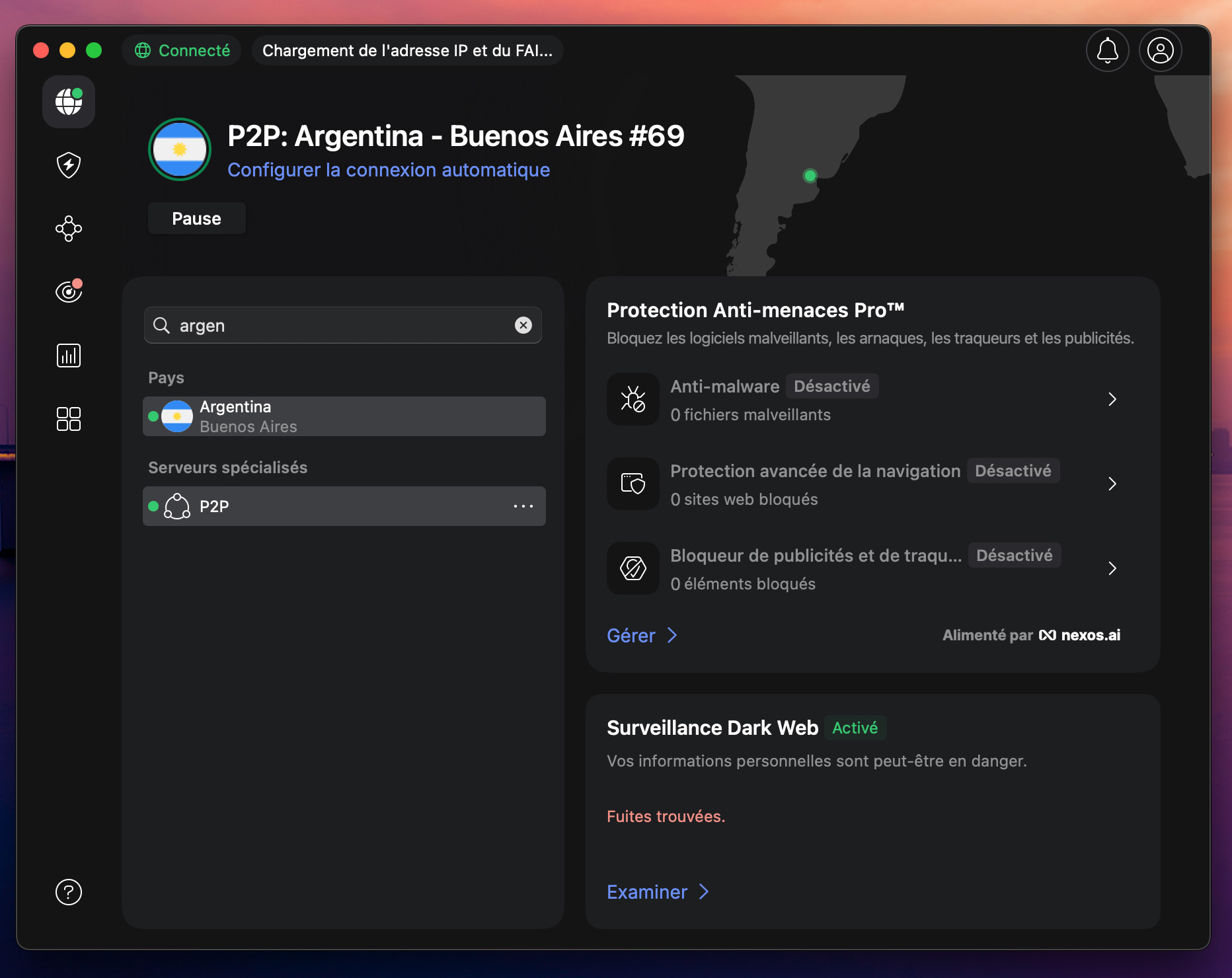Expand Protection avancée de la navigation settings
This screenshot has height=978, width=1232.
pyautogui.click(x=1113, y=484)
